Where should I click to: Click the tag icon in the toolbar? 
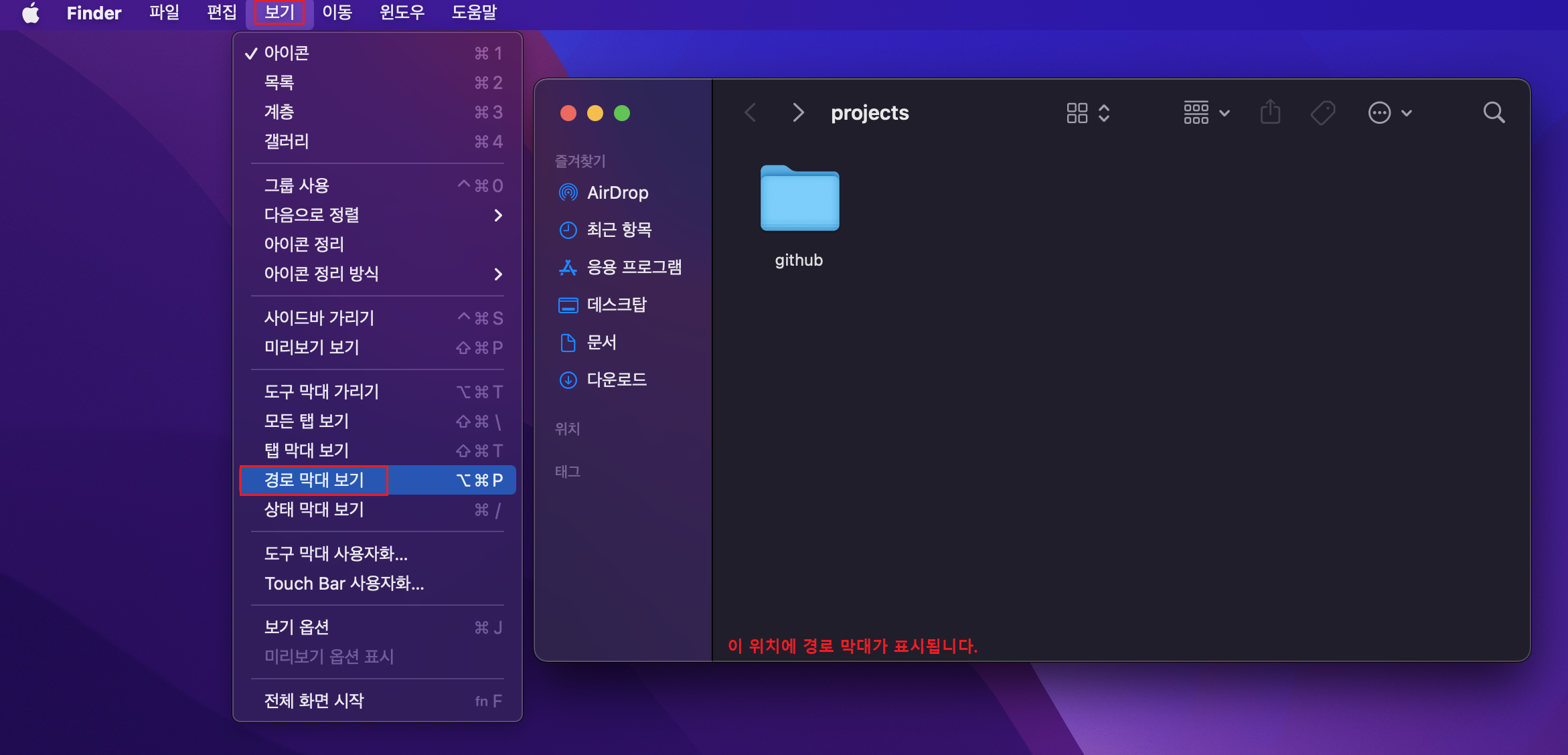[x=1322, y=112]
